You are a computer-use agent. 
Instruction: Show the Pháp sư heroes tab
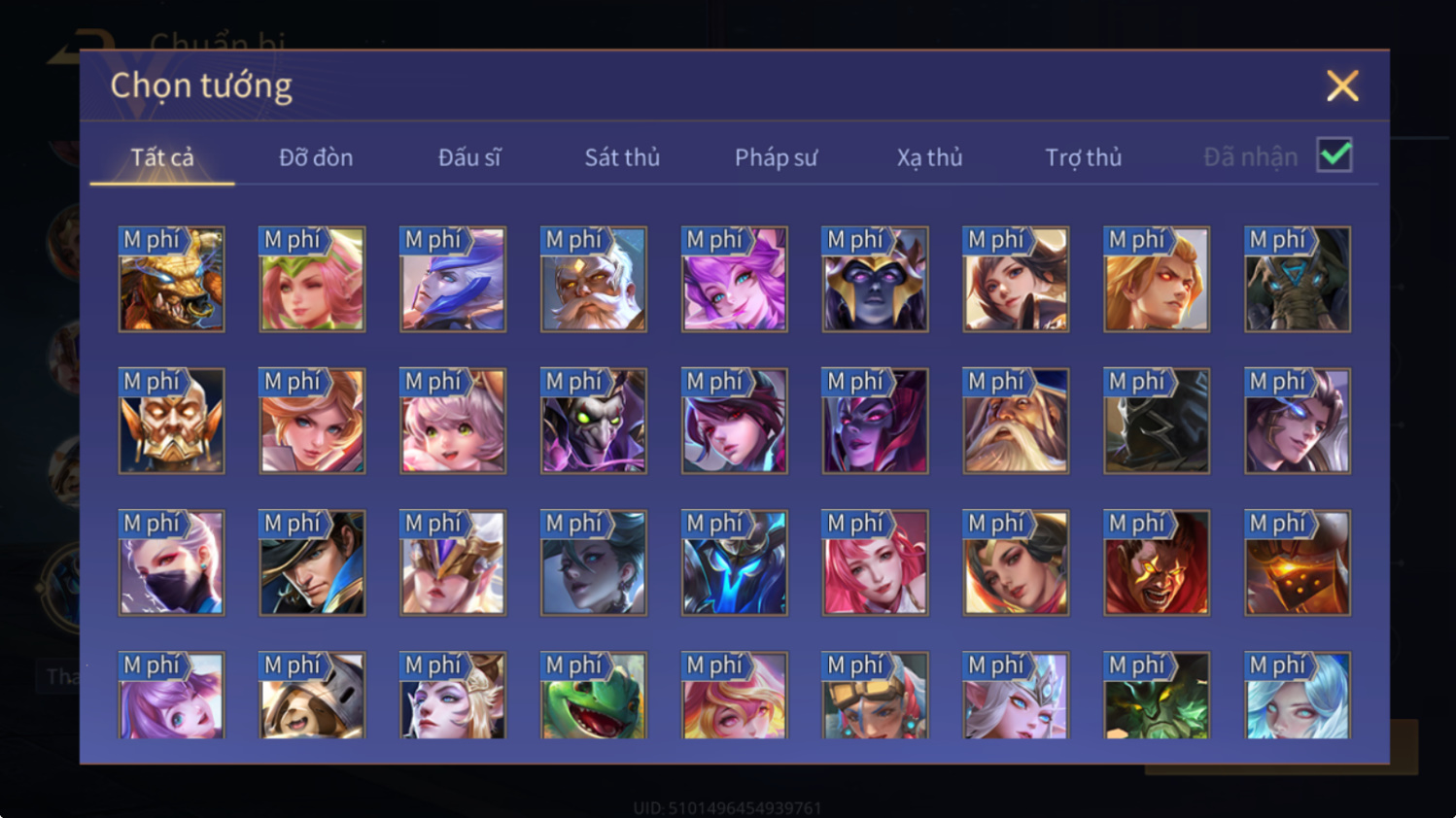pyautogui.click(x=776, y=157)
